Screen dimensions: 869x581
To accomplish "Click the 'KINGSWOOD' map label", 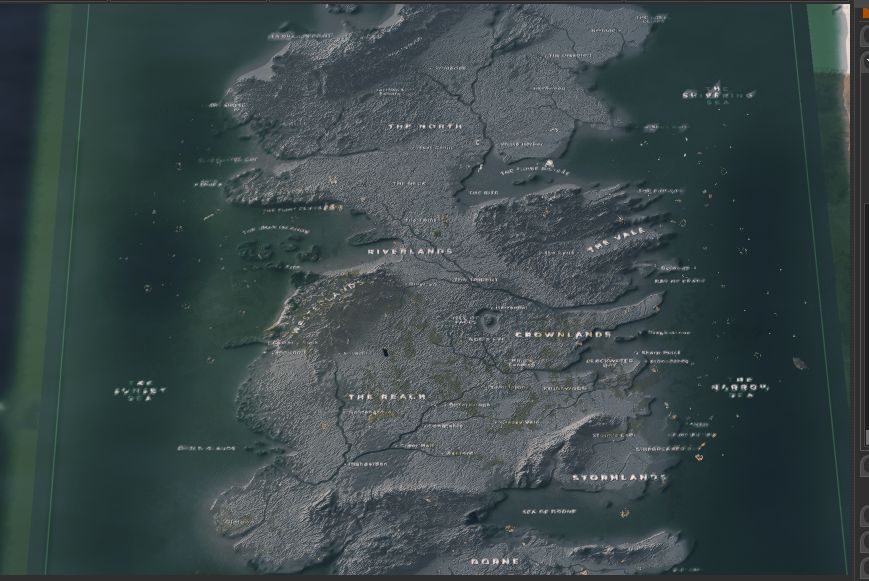I will [564, 388].
